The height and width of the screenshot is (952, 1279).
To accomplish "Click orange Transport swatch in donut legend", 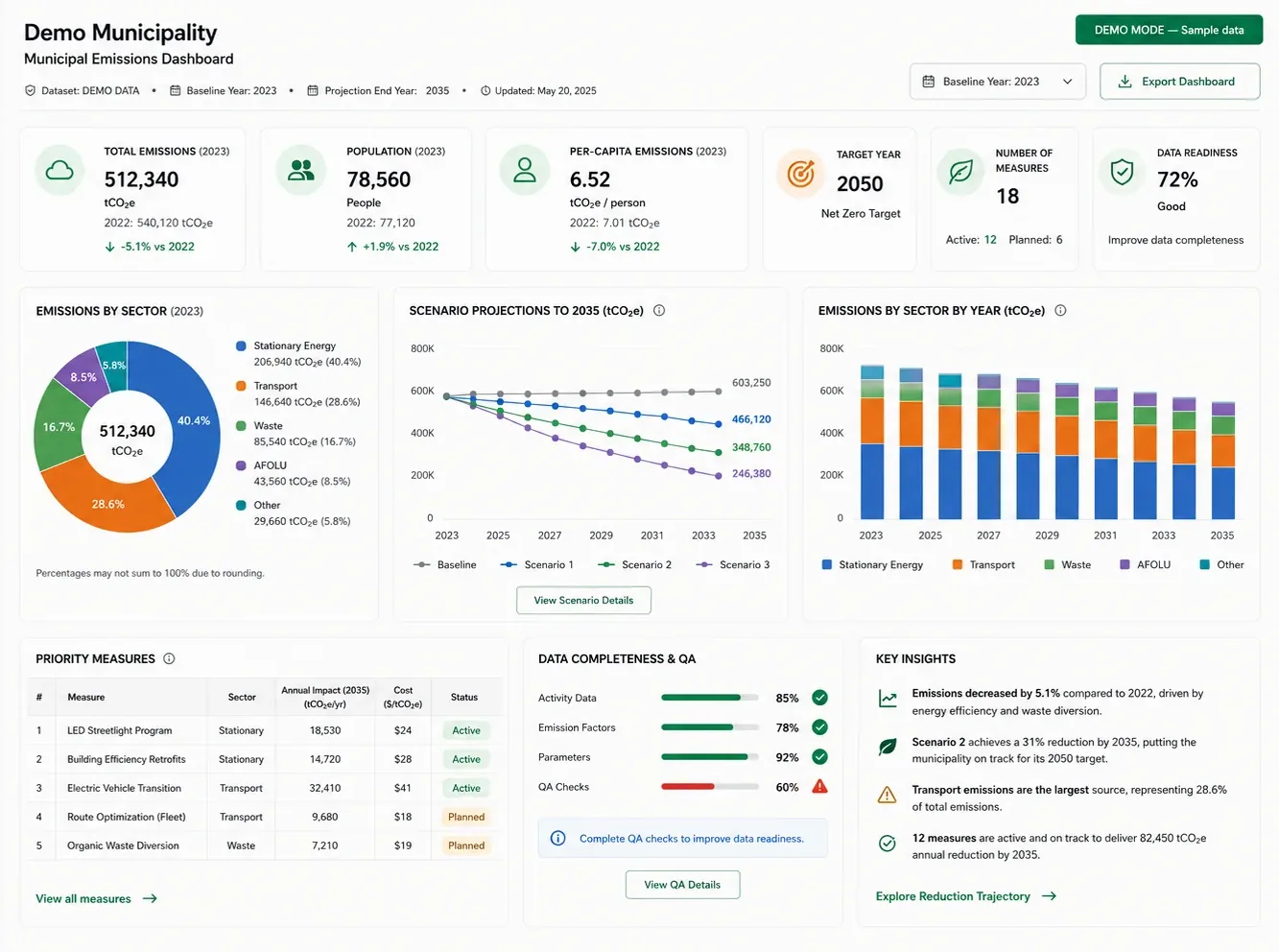I will [241, 386].
